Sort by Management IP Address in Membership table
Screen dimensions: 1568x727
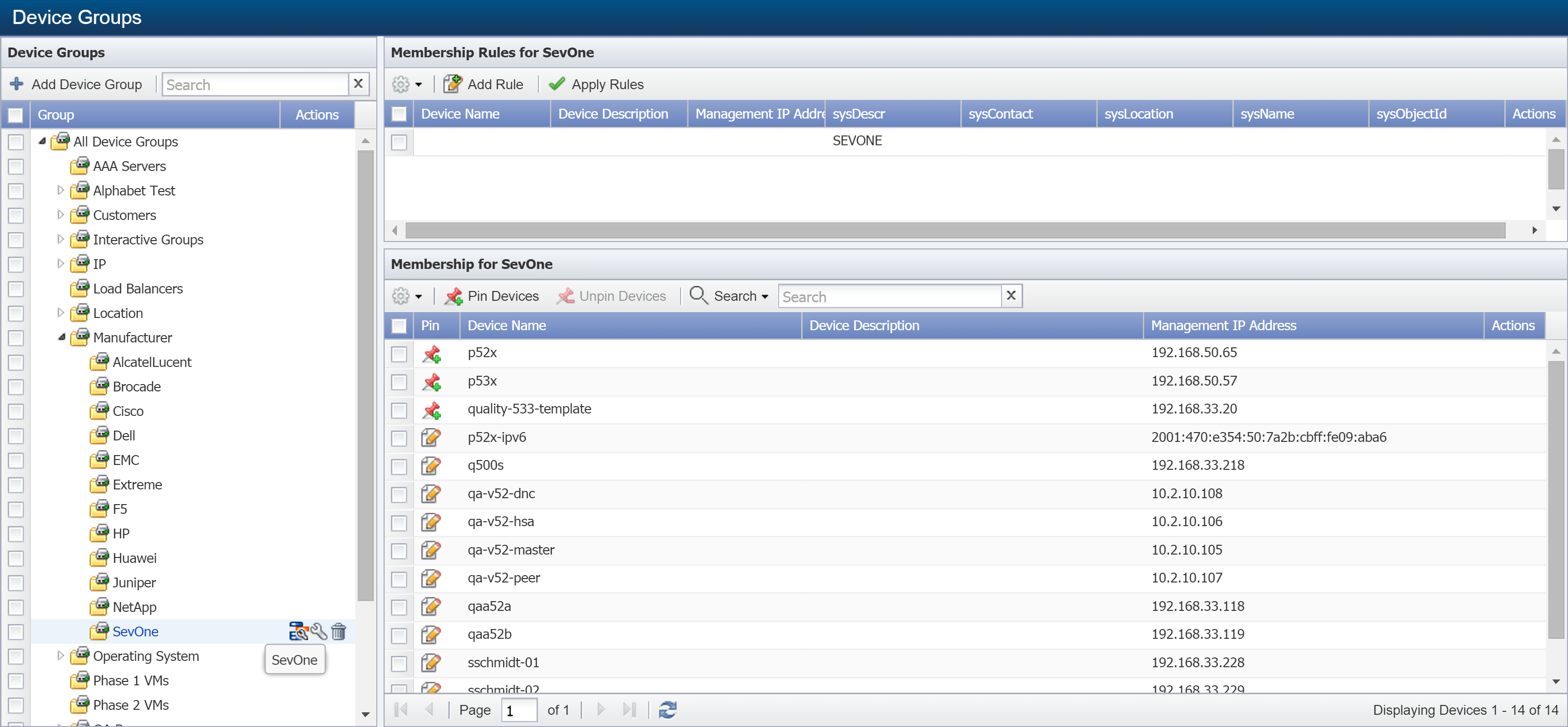(1313, 325)
